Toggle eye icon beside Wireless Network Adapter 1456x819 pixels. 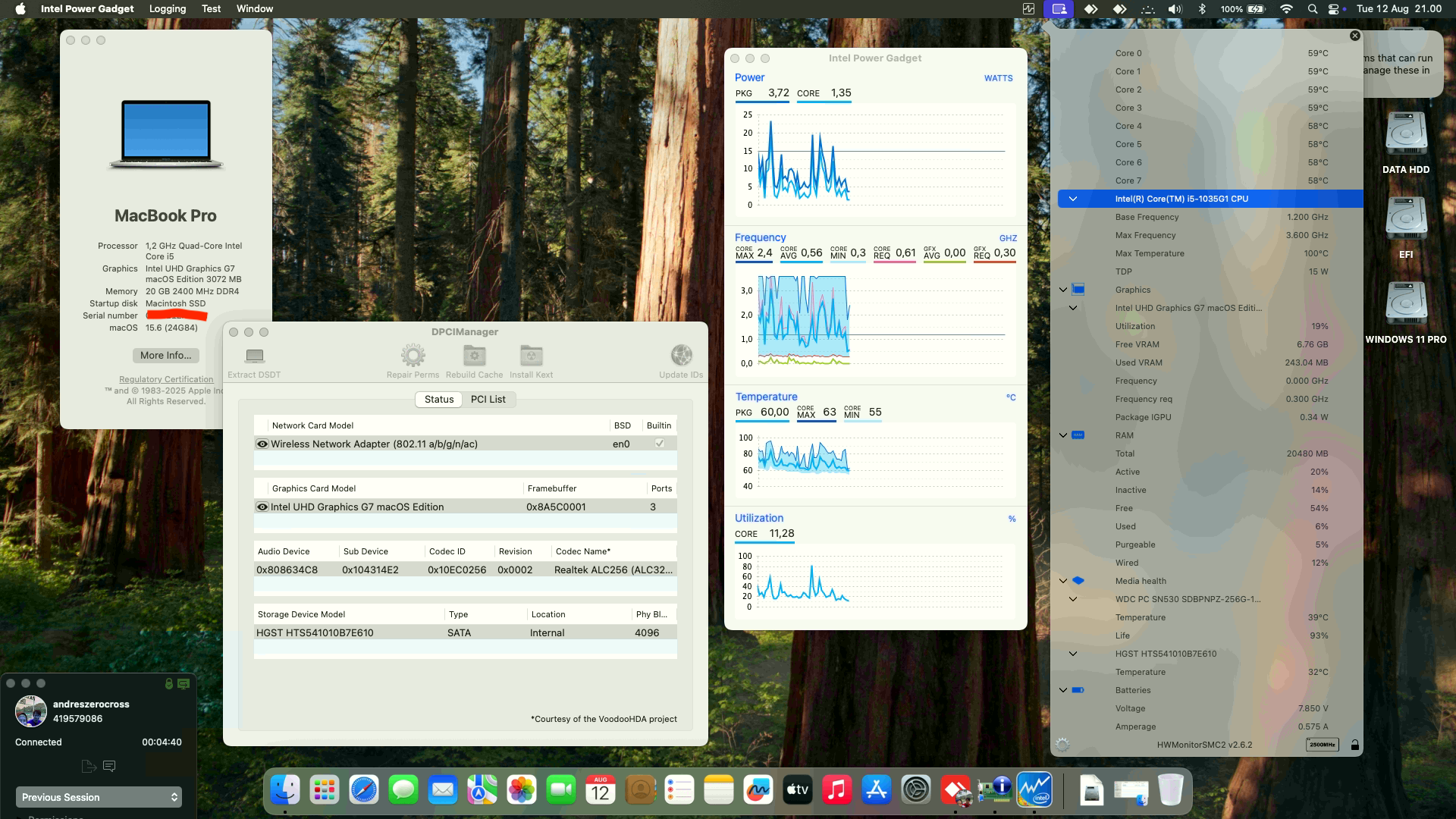[x=262, y=444]
